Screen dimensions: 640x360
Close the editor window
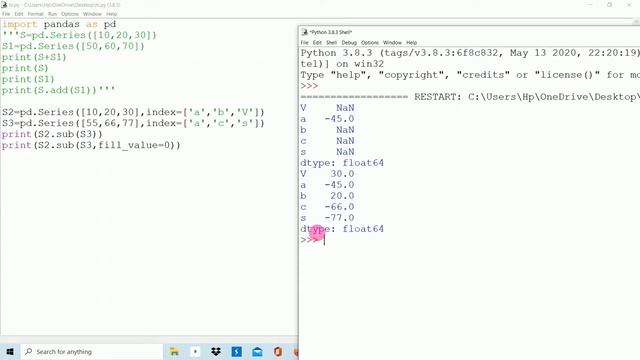[629, 4]
